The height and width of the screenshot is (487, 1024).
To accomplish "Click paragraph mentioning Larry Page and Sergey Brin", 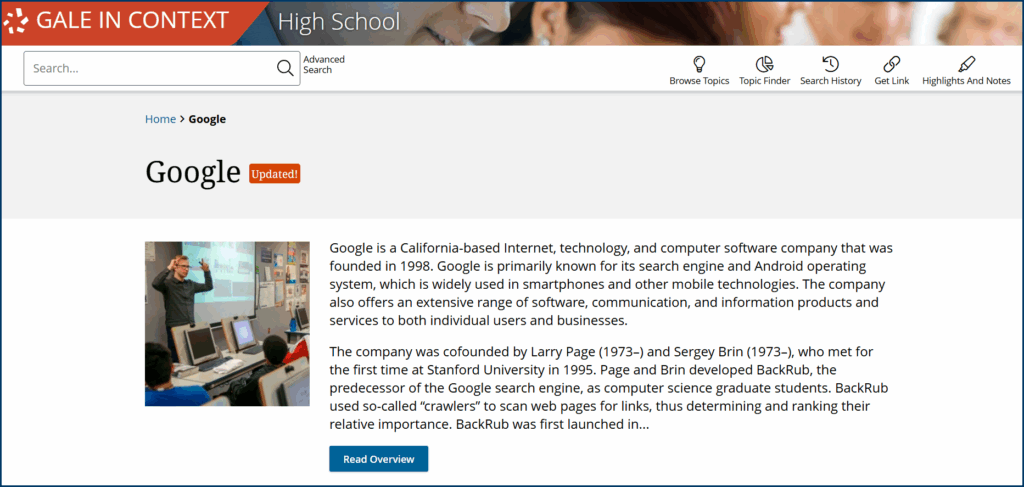I will 610,388.
